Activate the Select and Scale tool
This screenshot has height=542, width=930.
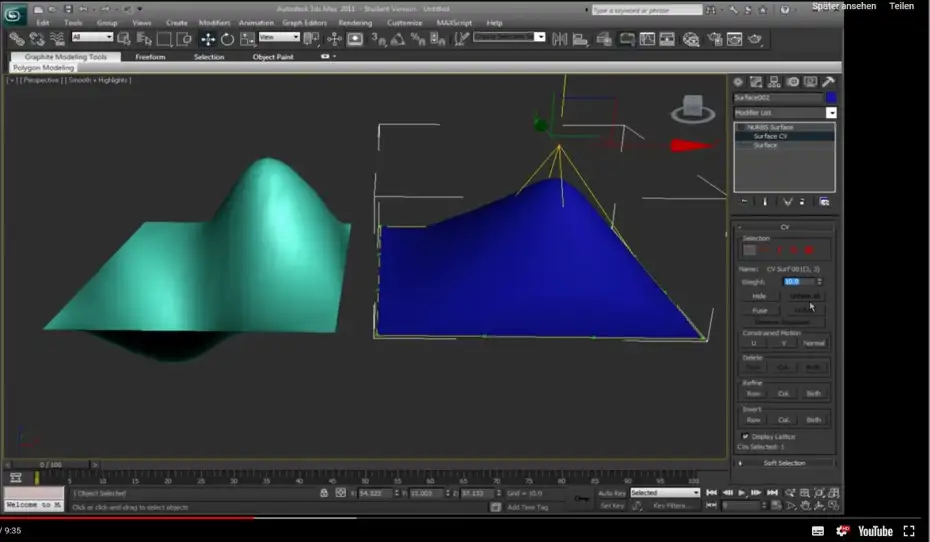point(247,39)
